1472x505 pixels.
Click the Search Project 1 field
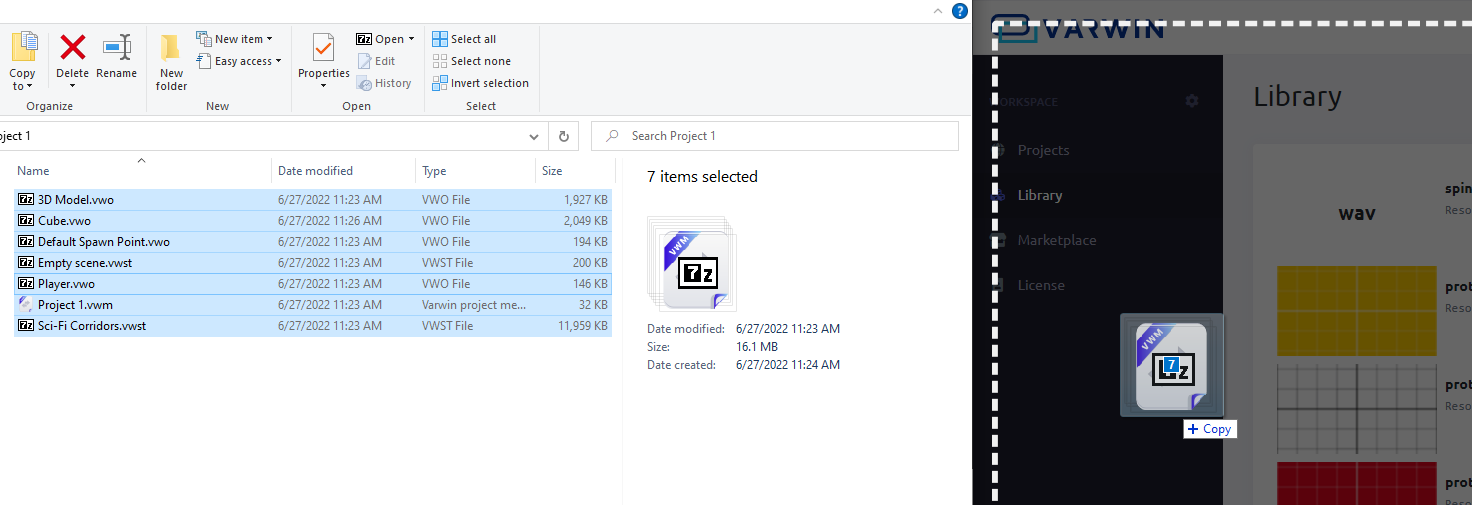[775, 136]
